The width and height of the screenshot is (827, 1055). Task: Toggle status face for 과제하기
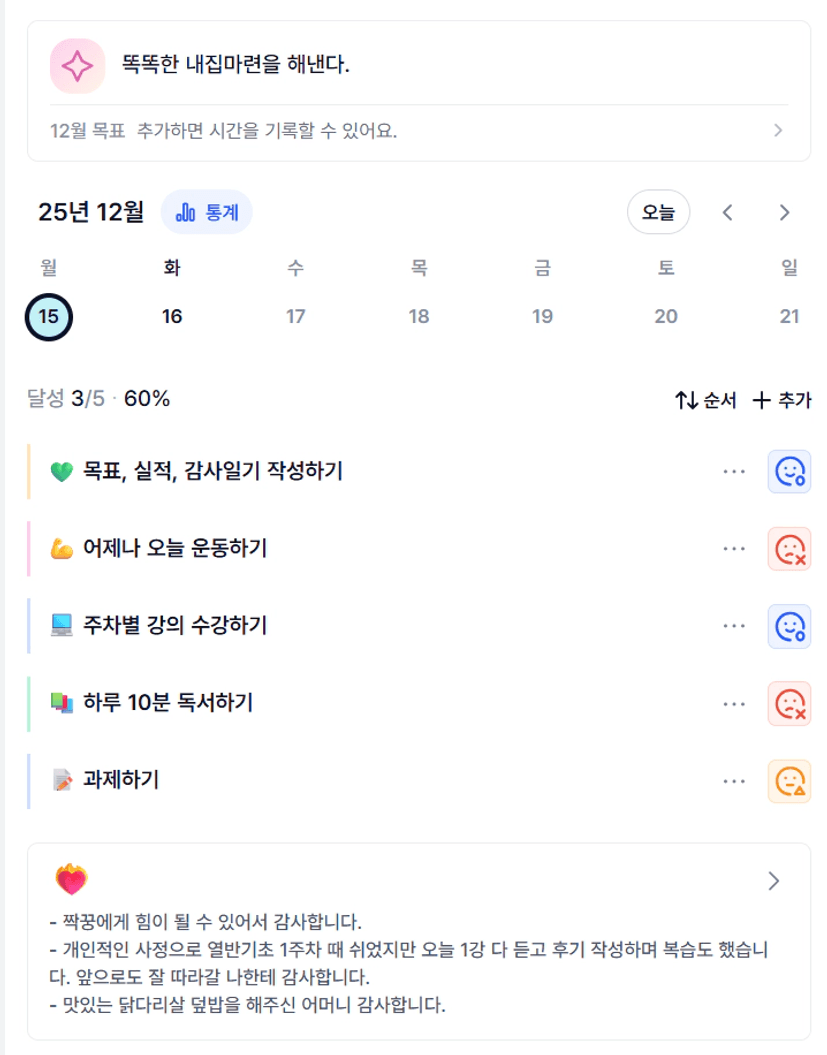[789, 781]
